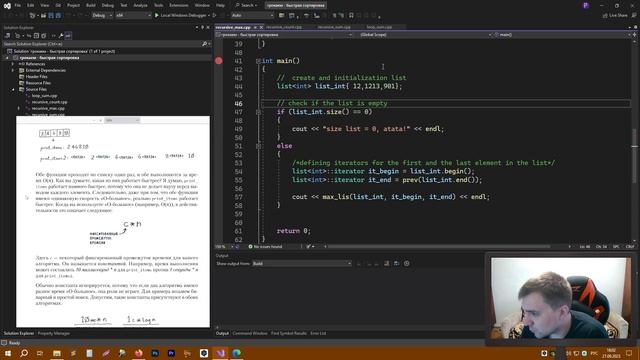Select Header Files folder

[36, 77]
